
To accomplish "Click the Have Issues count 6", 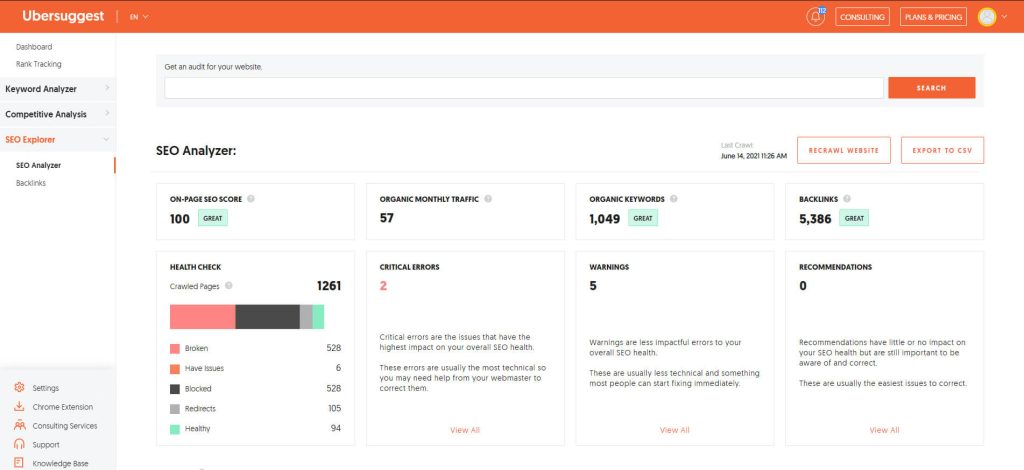I will pos(338,368).
